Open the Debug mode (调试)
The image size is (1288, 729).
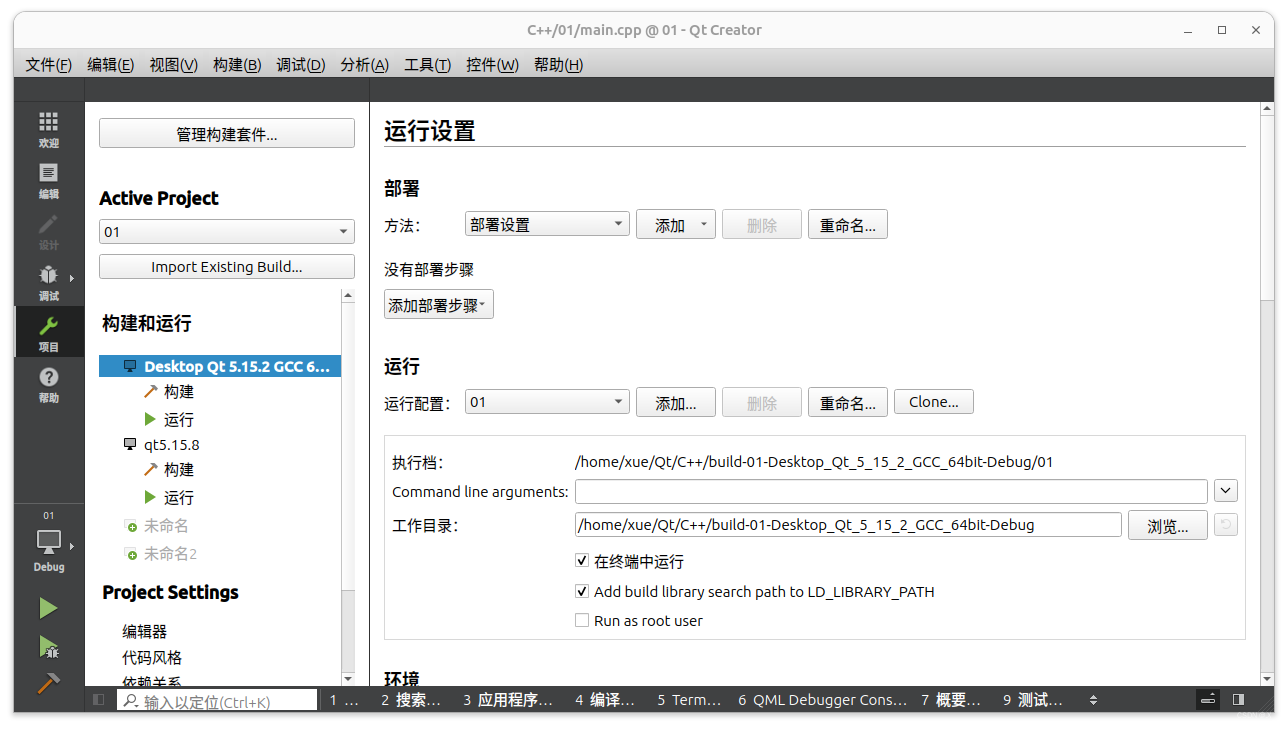coord(48,283)
